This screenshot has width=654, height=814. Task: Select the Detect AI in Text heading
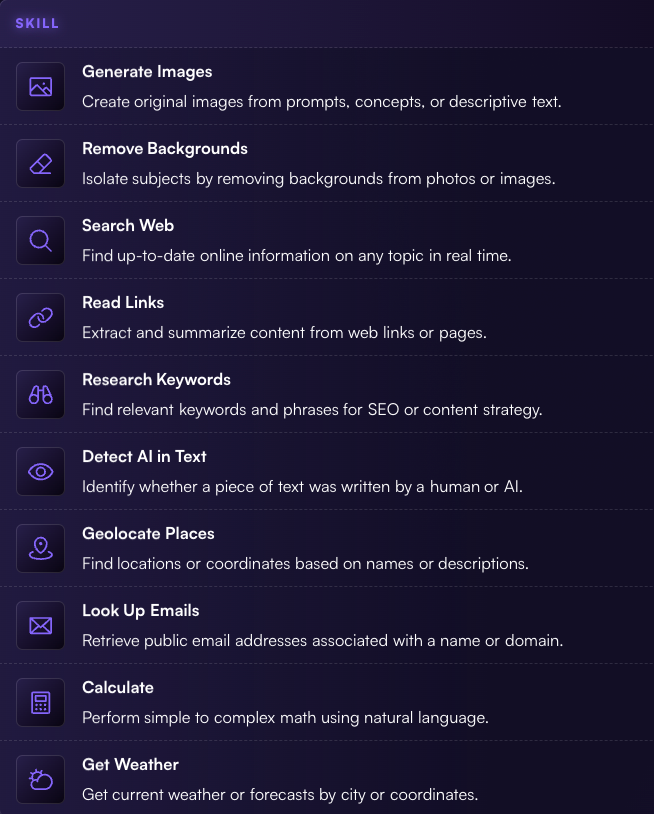(144, 456)
